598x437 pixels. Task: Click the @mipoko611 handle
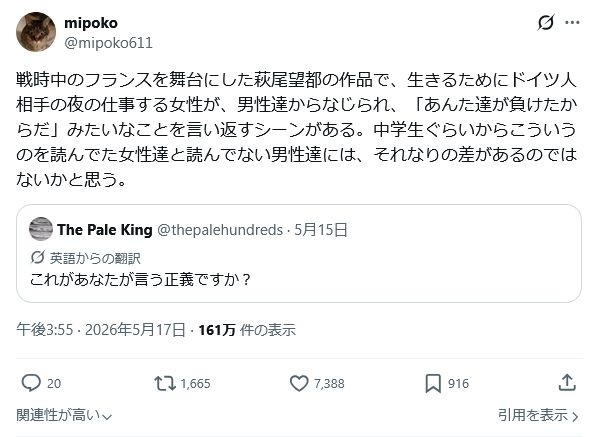(x=108, y=43)
